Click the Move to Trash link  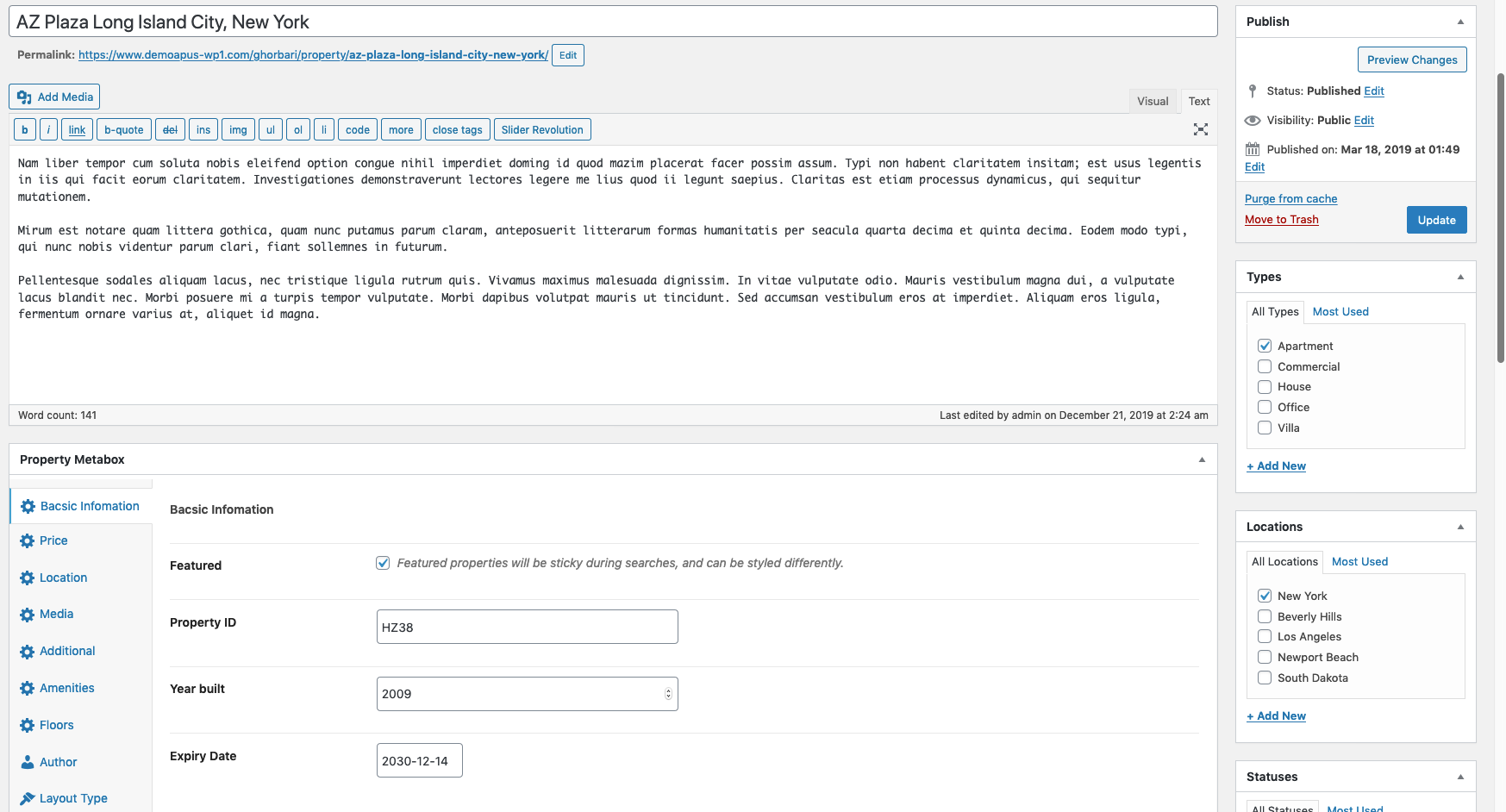tap(1281, 220)
